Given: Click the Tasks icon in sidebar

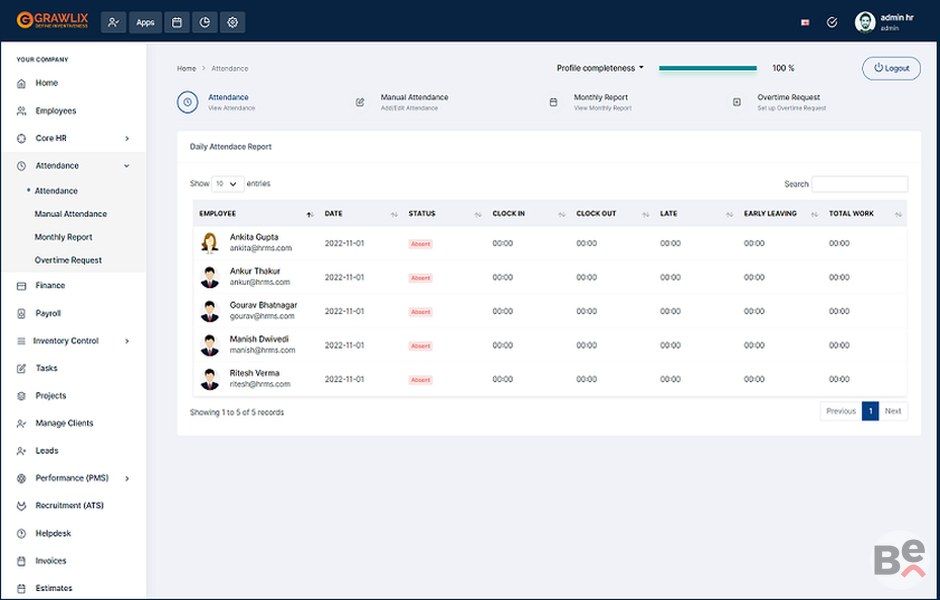Looking at the screenshot, I should 22,369.
